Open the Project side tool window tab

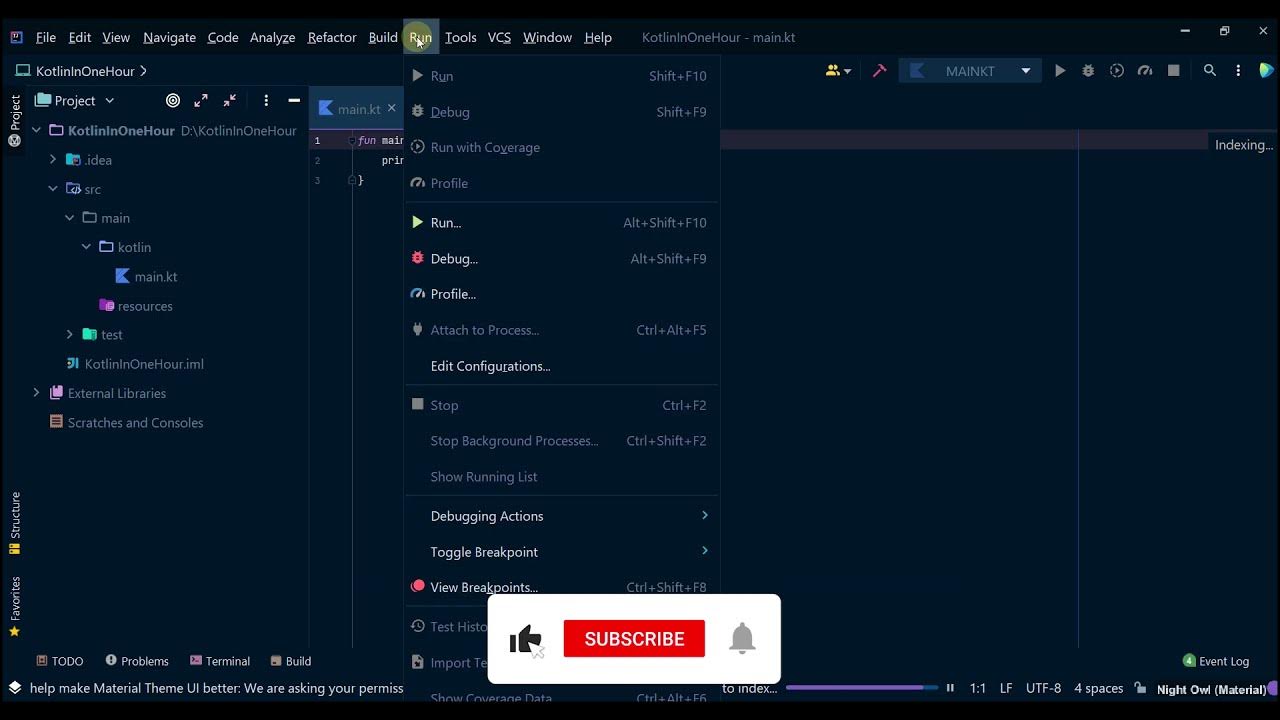[x=15, y=120]
